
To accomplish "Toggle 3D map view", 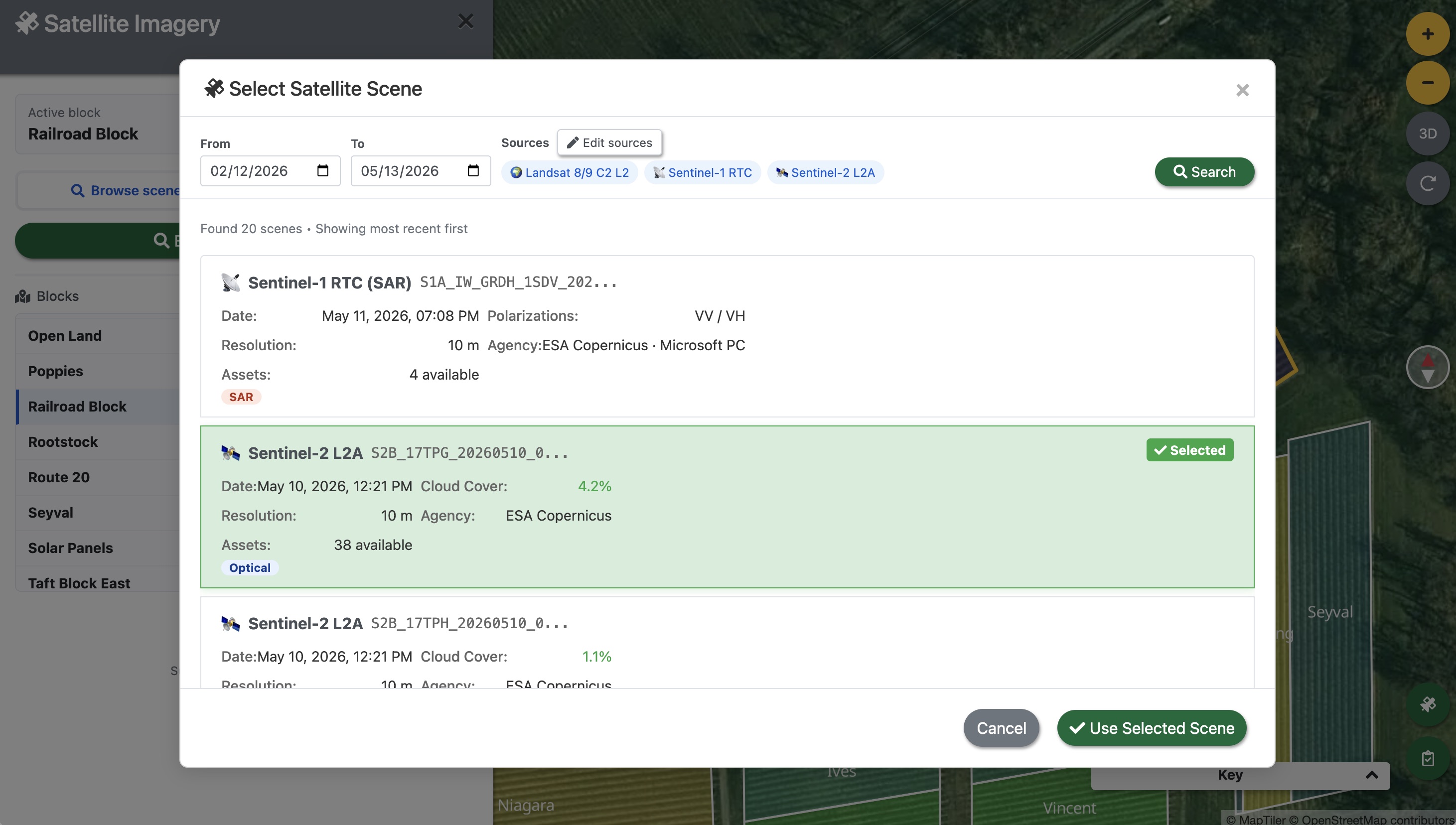I will pos(1427,134).
